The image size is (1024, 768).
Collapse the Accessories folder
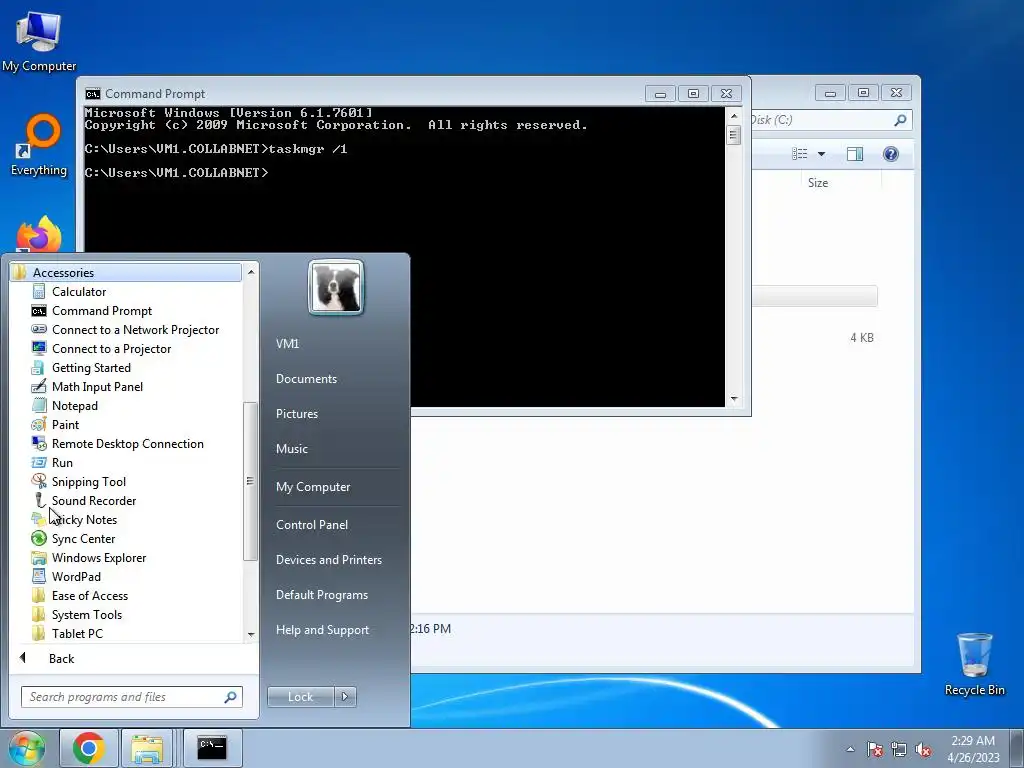(125, 272)
